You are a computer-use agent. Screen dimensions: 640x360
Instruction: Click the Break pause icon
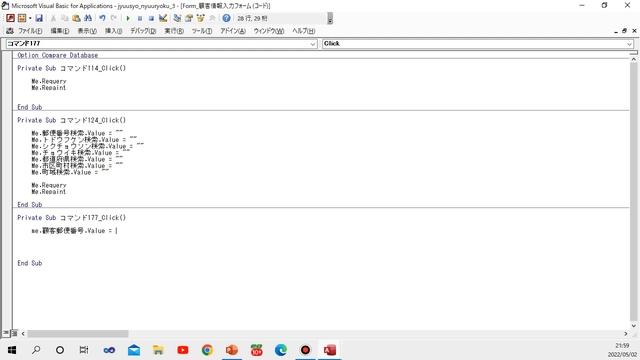140,18
